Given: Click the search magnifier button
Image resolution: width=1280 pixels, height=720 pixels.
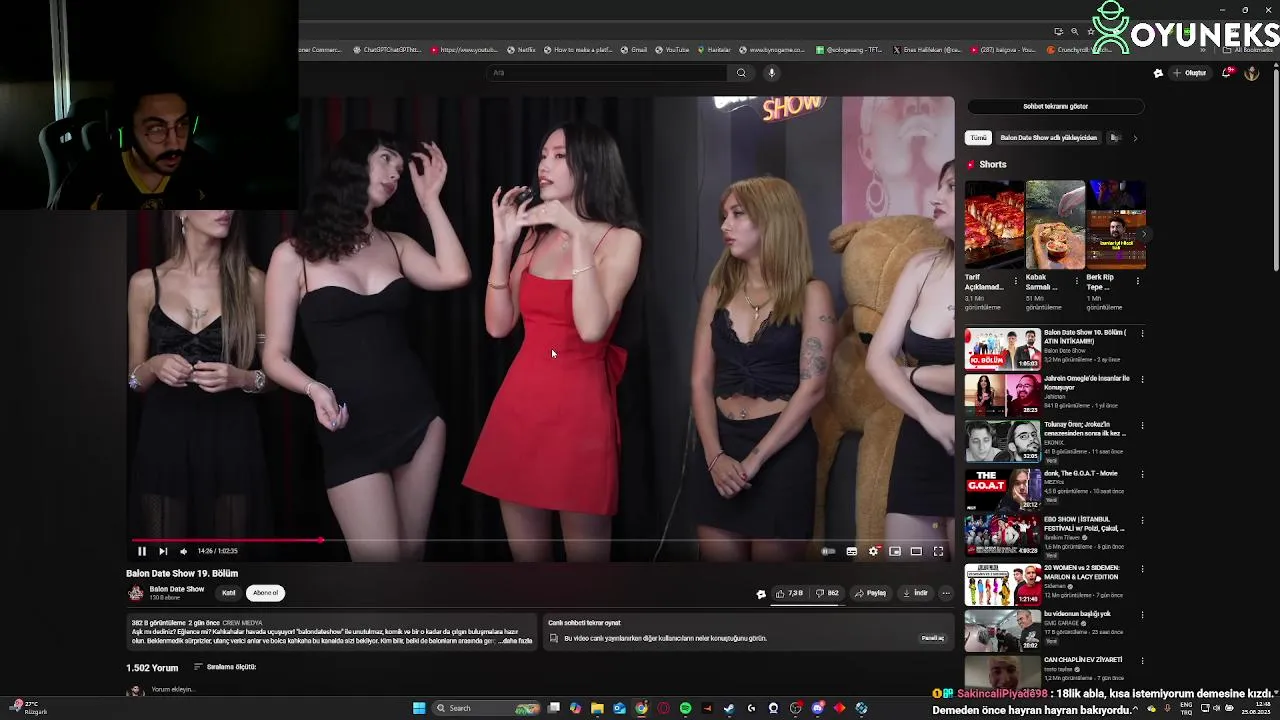Looking at the screenshot, I should (741, 73).
